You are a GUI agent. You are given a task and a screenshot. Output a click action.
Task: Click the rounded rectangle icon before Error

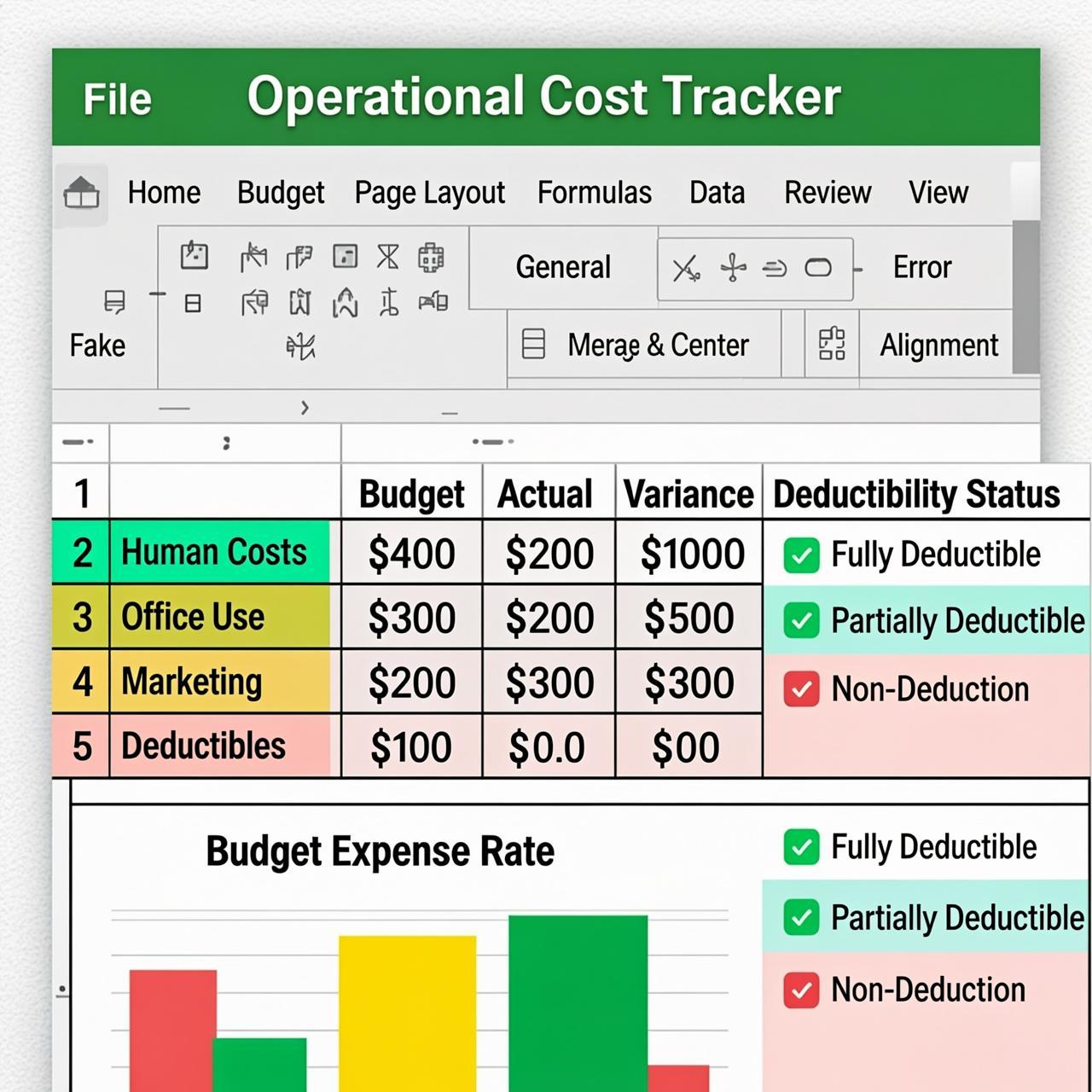[x=818, y=268]
